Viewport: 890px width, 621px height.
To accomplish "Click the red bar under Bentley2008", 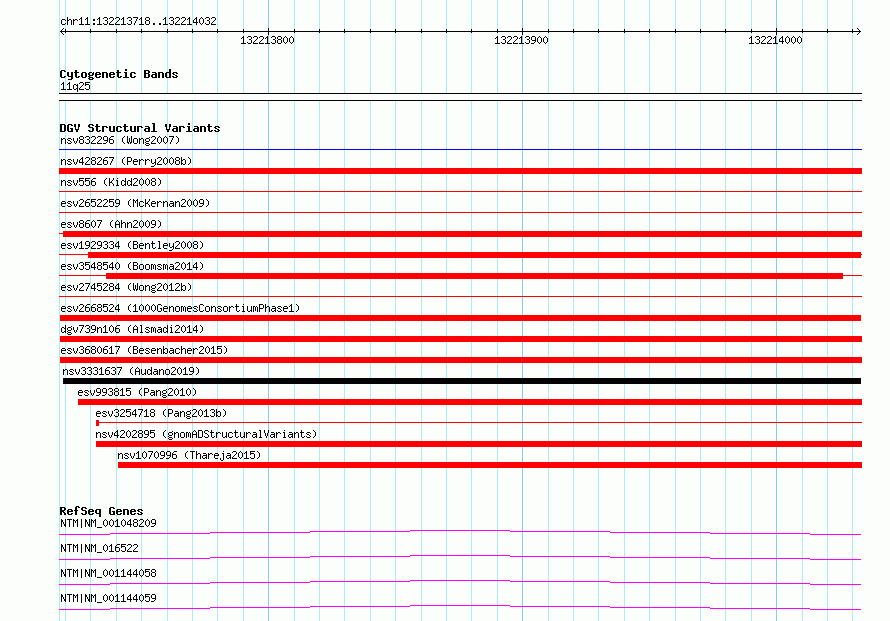I will click(x=475, y=255).
